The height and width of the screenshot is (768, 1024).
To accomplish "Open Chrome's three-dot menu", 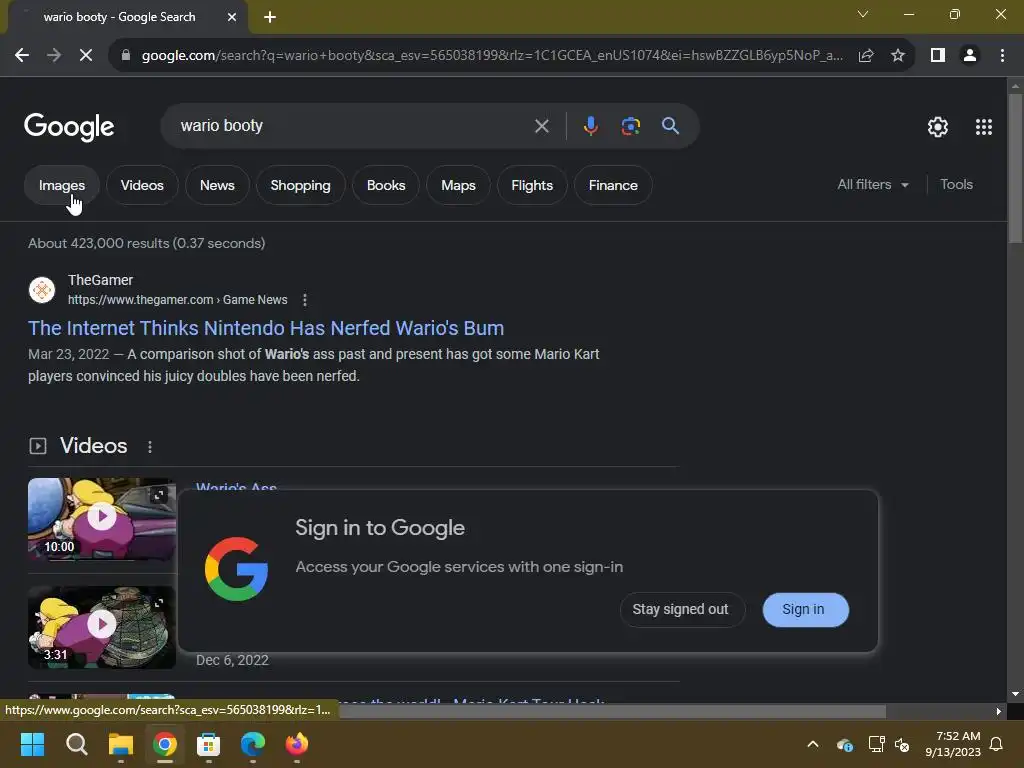I will (1002, 56).
